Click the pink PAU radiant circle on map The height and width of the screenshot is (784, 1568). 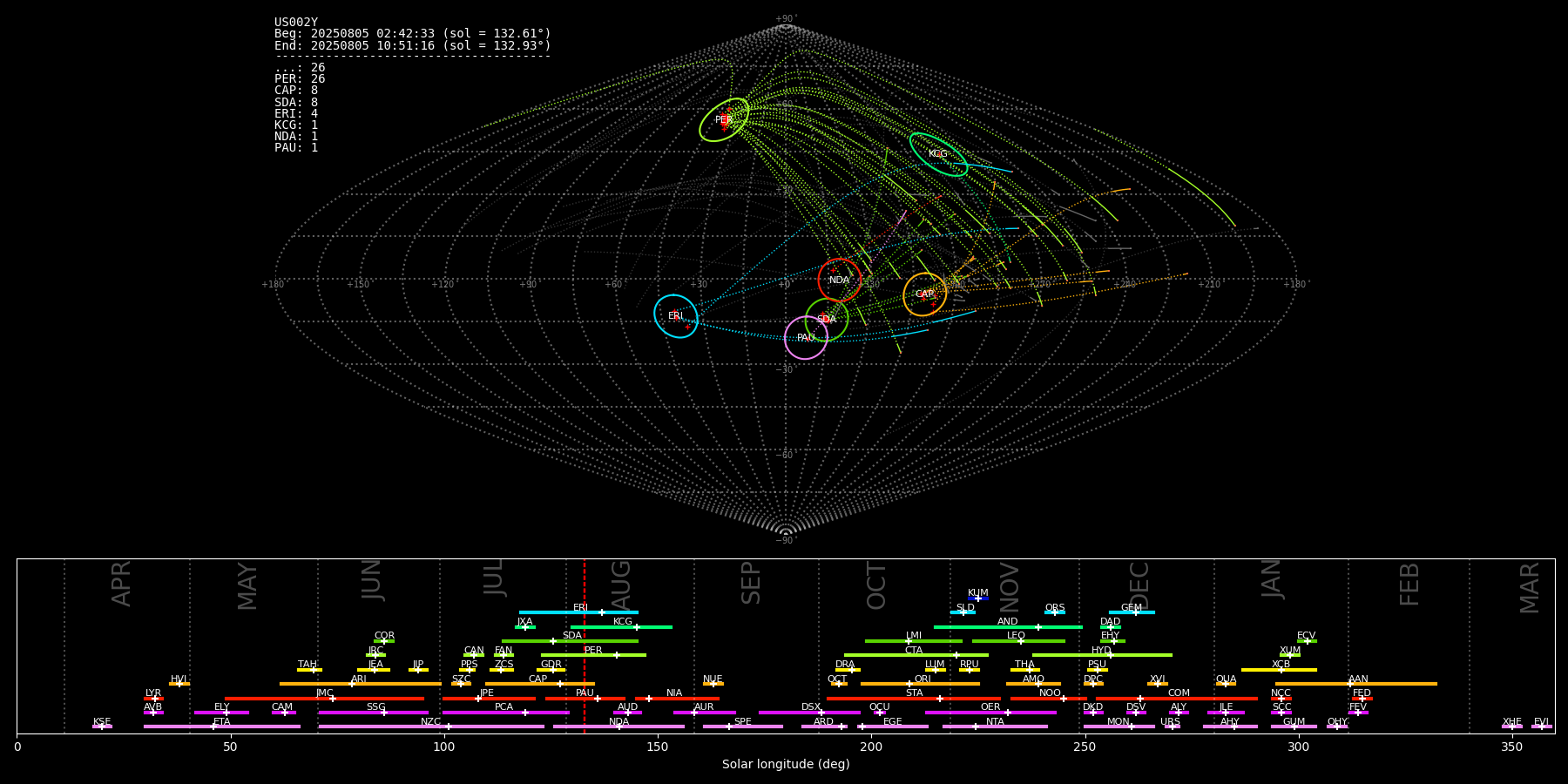(806, 338)
